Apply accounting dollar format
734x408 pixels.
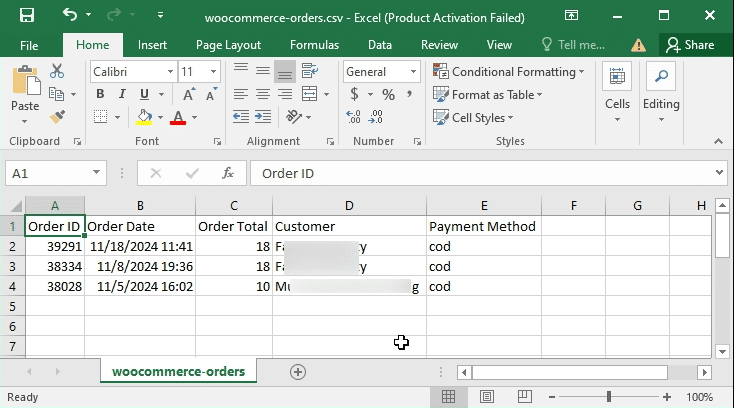pos(354,95)
